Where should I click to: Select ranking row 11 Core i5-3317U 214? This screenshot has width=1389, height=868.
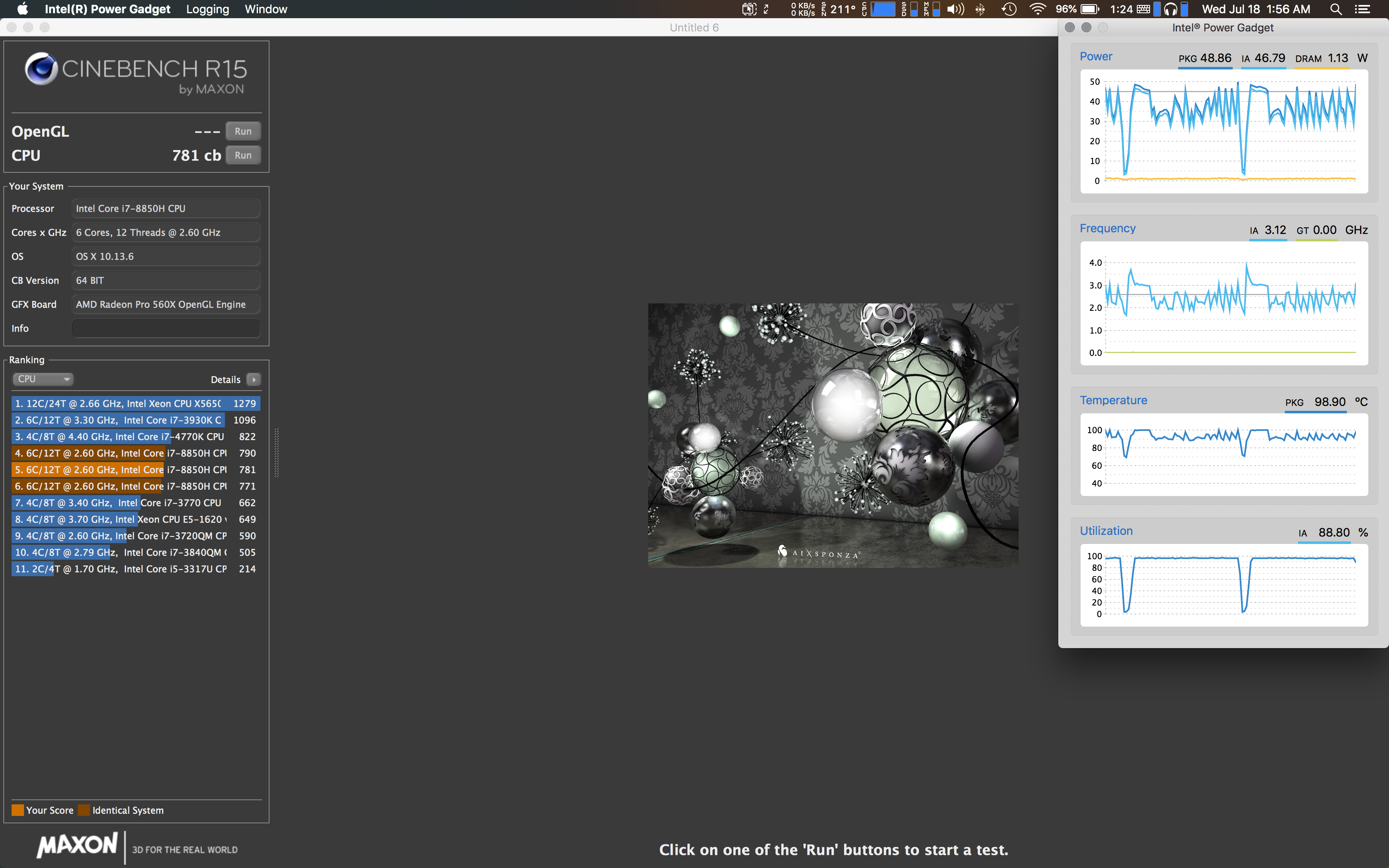point(136,569)
